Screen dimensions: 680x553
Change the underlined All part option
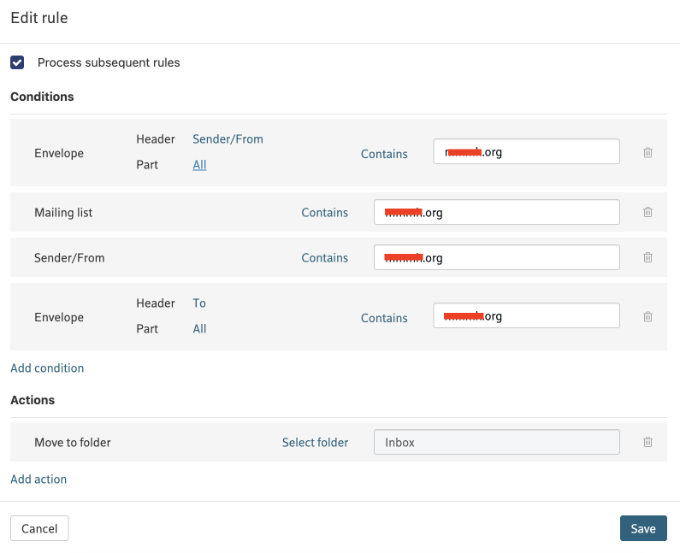[199, 165]
